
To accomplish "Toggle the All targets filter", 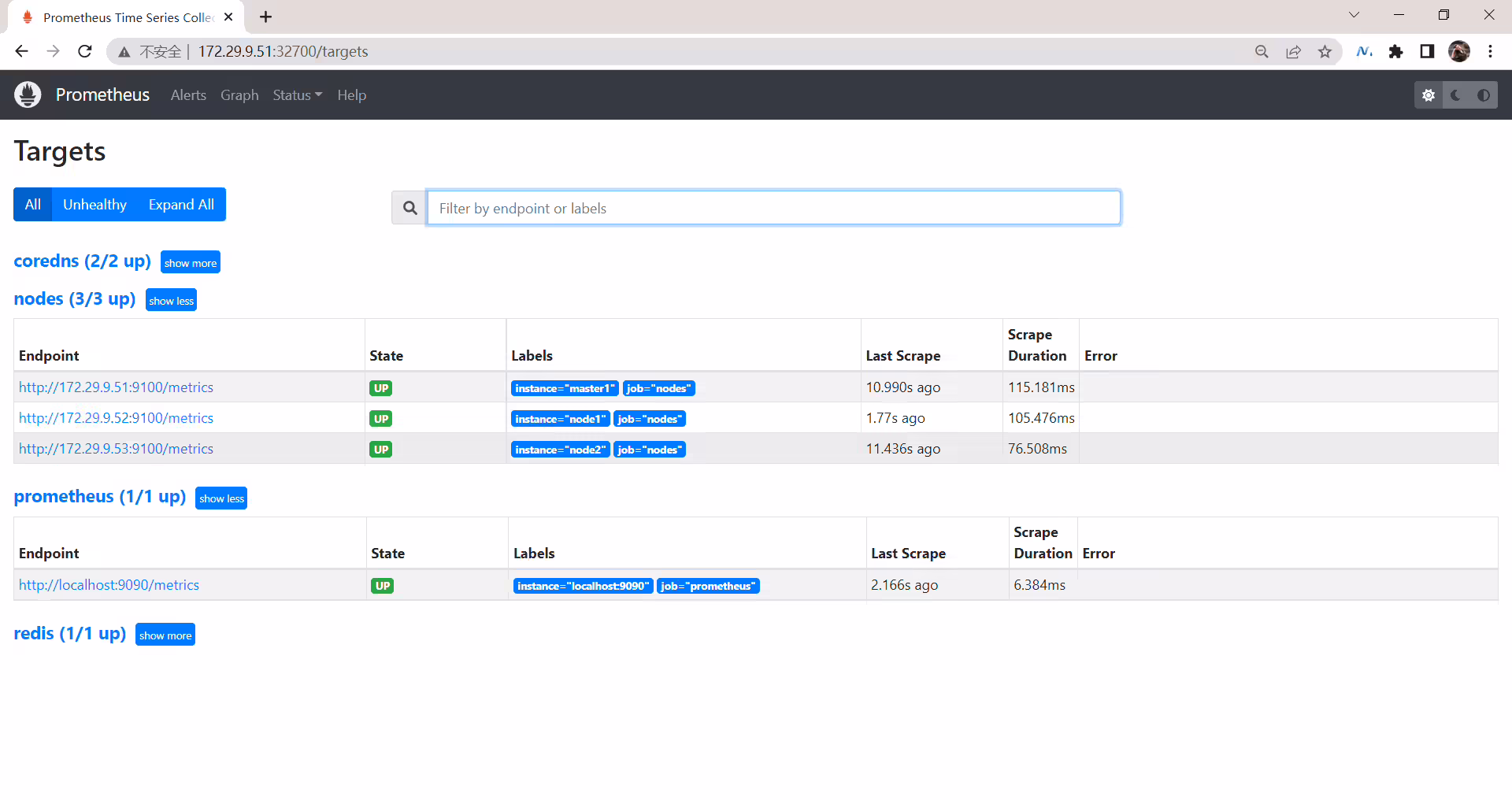I will point(33,205).
